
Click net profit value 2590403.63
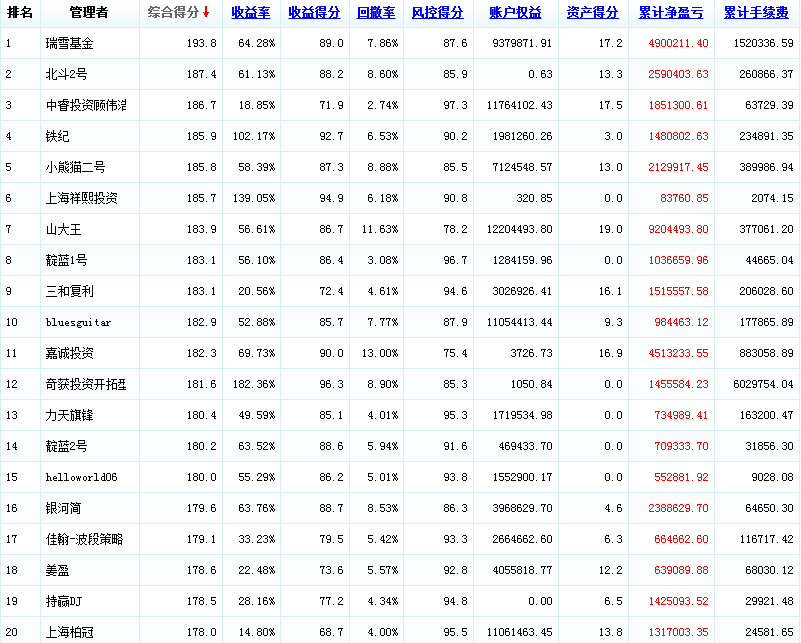[x=678, y=74]
